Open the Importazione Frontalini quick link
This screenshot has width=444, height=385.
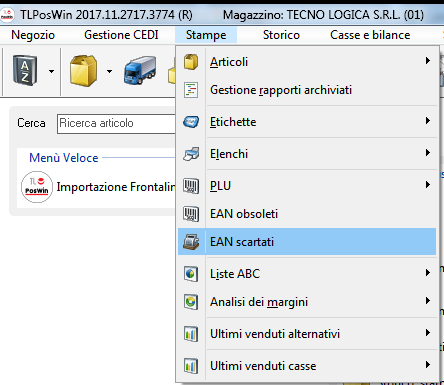(x=116, y=187)
